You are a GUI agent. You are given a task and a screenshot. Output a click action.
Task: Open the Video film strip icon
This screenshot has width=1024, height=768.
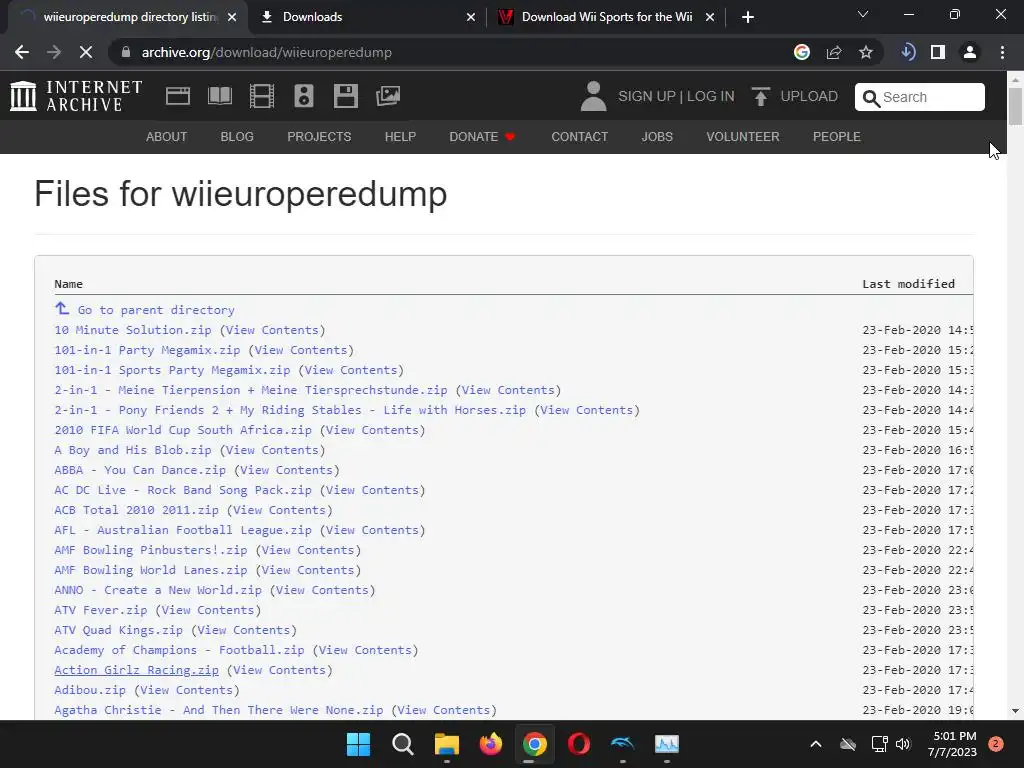262,96
